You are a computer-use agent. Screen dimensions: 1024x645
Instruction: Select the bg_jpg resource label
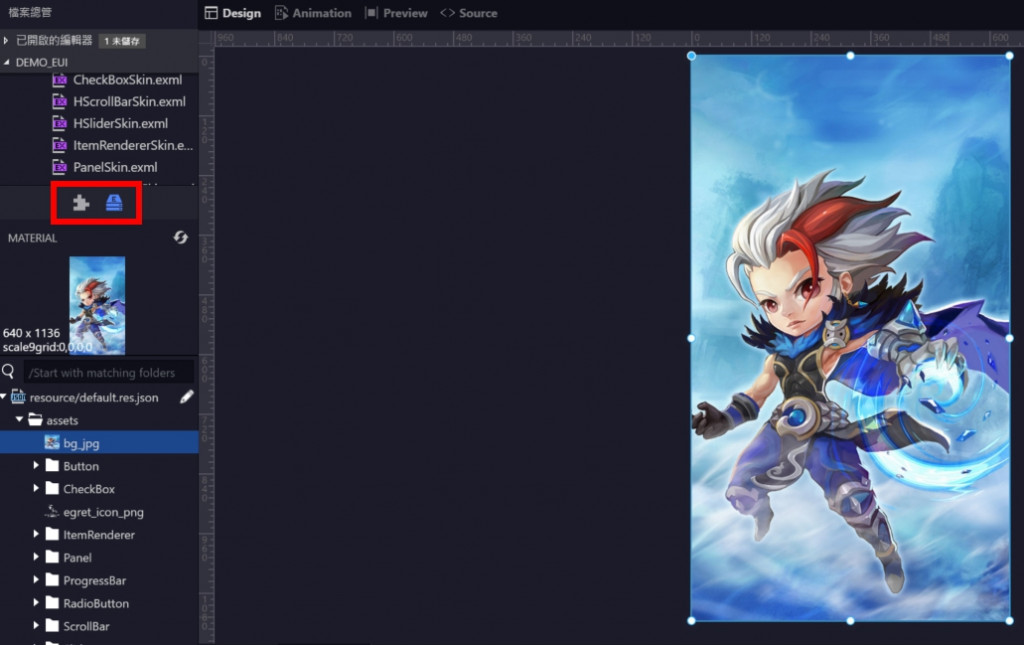pos(82,443)
